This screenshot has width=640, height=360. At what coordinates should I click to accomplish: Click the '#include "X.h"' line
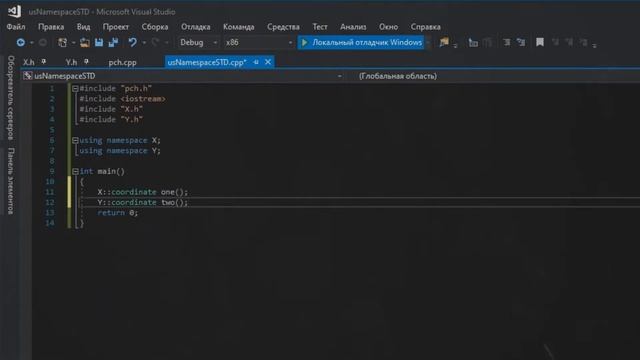click(x=111, y=109)
